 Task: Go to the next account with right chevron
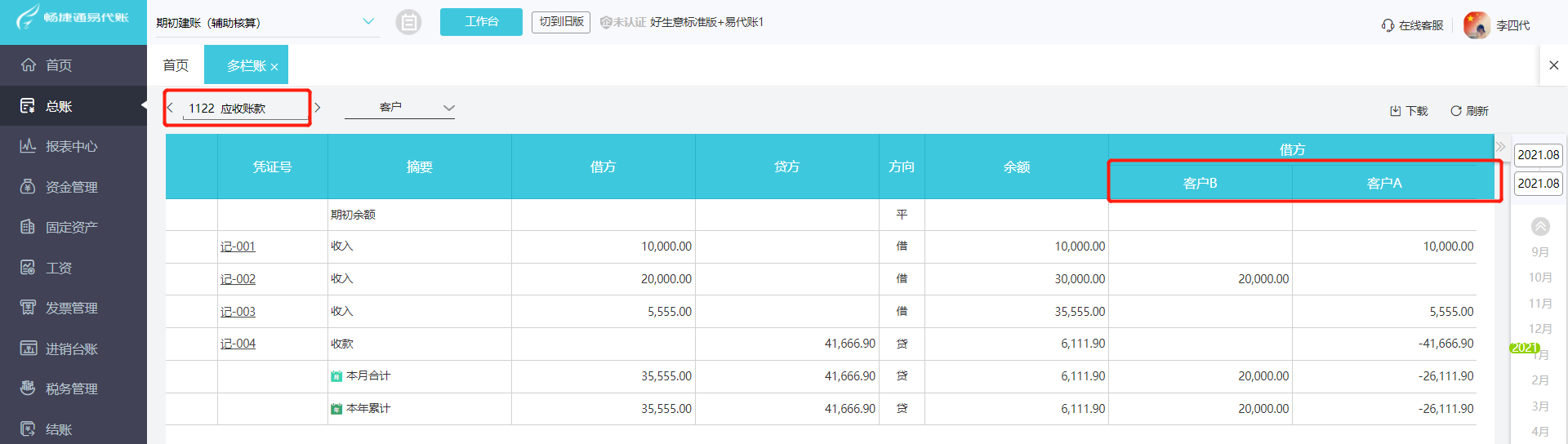point(318,108)
